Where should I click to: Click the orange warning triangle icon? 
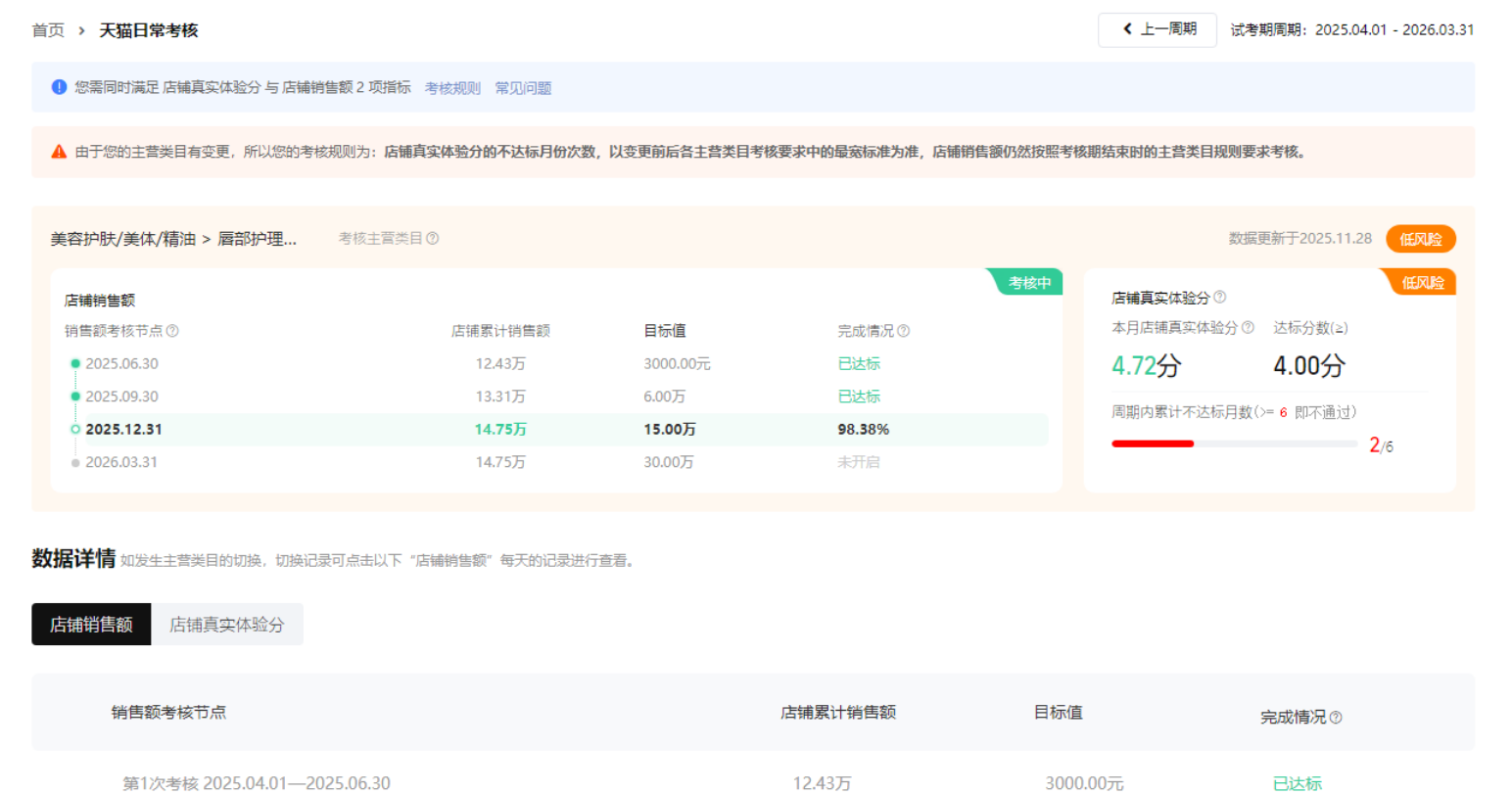pos(59,152)
